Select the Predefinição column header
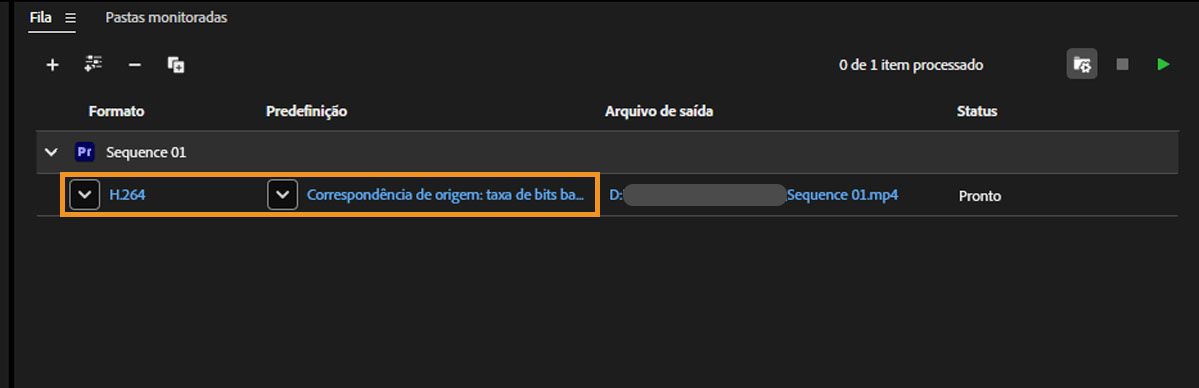This screenshot has height=388, width=1199. (307, 112)
